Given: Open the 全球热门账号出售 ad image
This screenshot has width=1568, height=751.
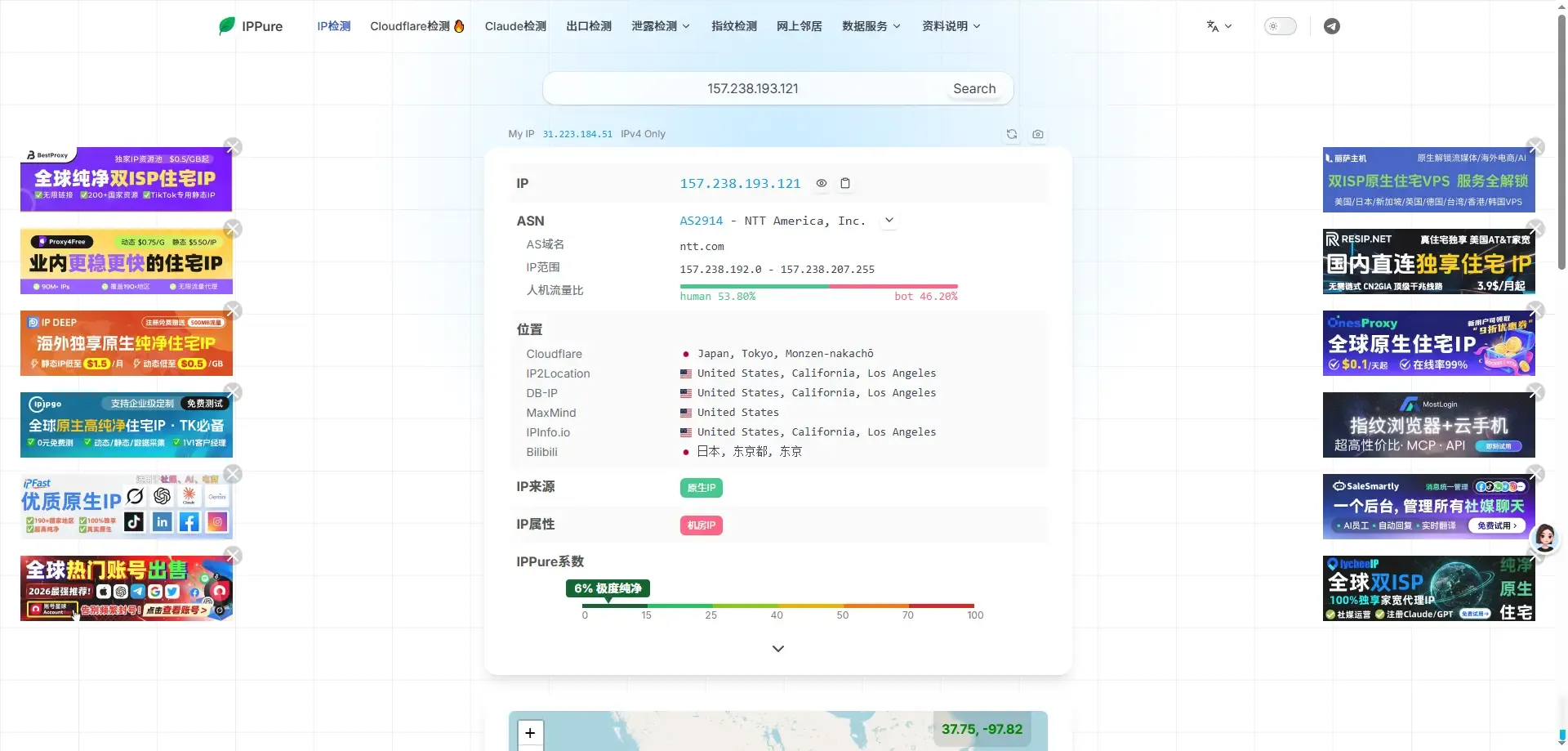Looking at the screenshot, I should pyautogui.click(x=126, y=588).
